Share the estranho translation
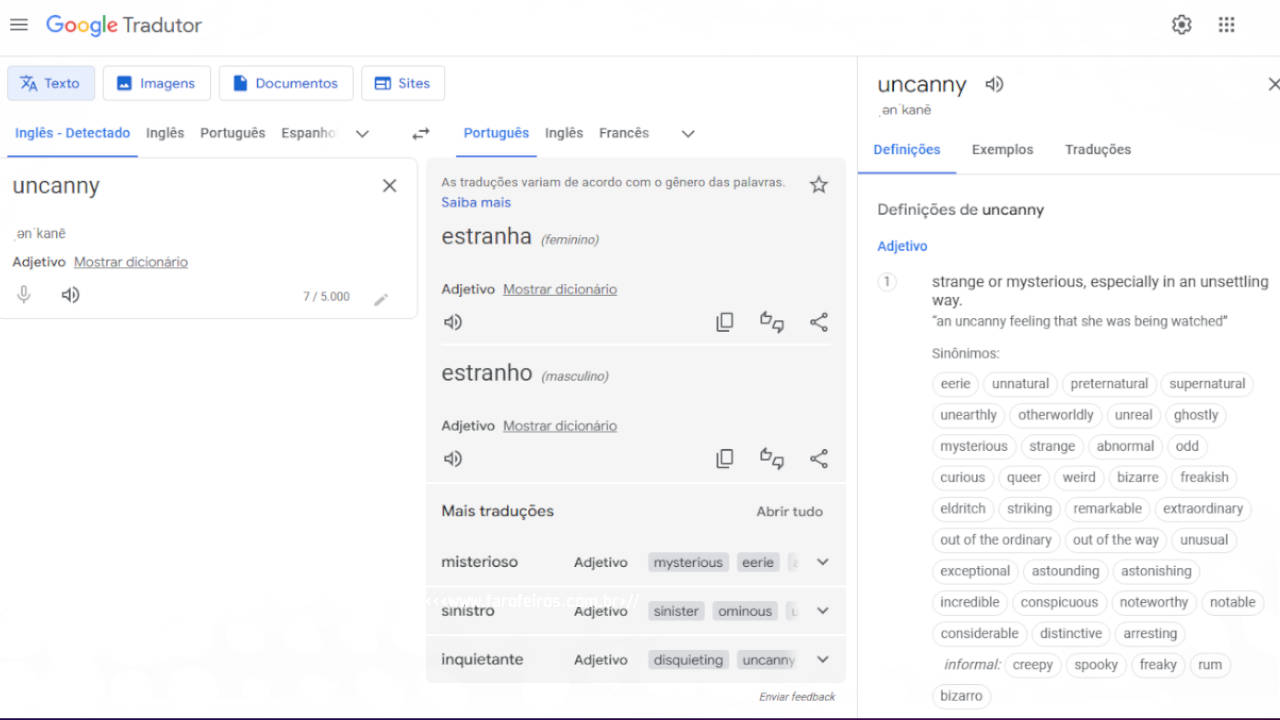1280x720 pixels. point(819,459)
